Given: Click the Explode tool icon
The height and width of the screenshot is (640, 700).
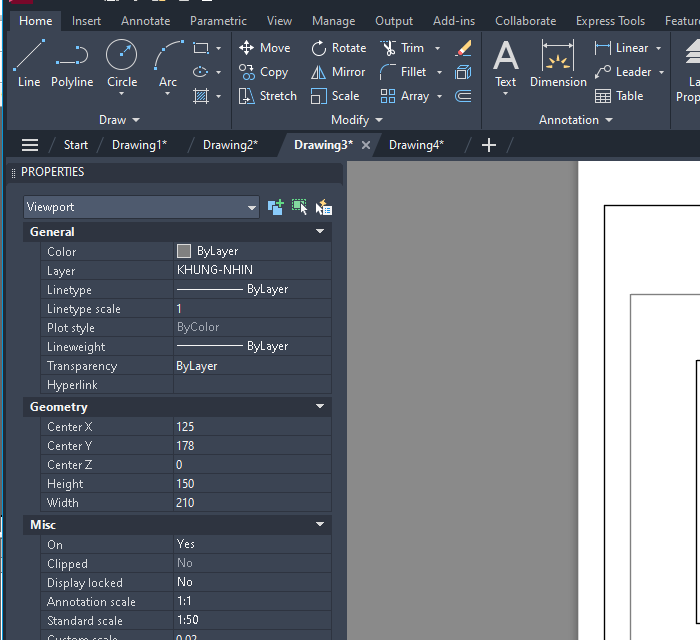Looking at the screenshot, I should click(x=463, y=72).
